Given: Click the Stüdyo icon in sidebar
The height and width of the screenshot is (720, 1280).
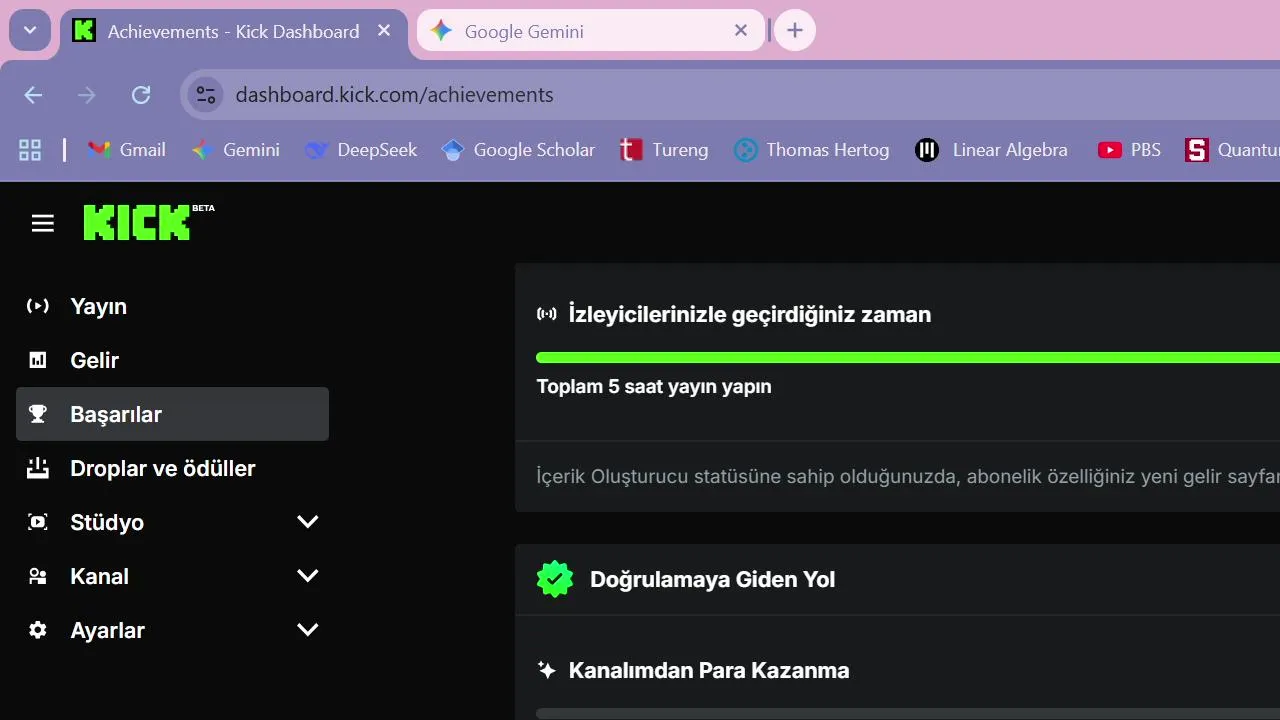Looking at the screenshot, I should 38,522.
